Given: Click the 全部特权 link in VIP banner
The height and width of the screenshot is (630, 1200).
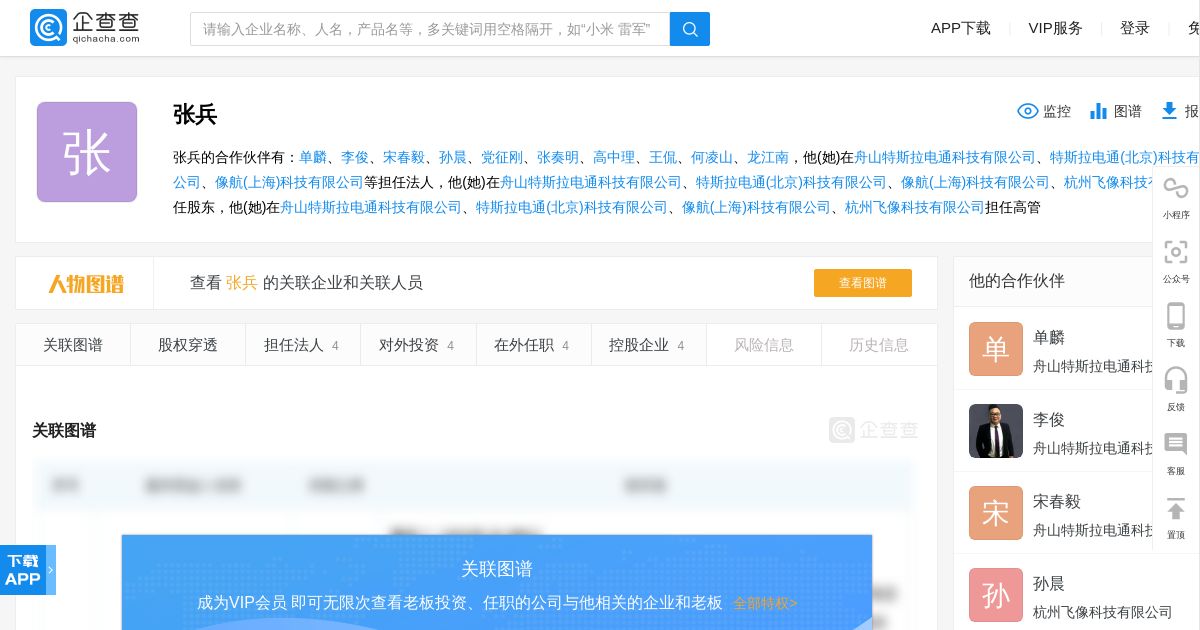Looking at the screenshot, I should point(765,603).
